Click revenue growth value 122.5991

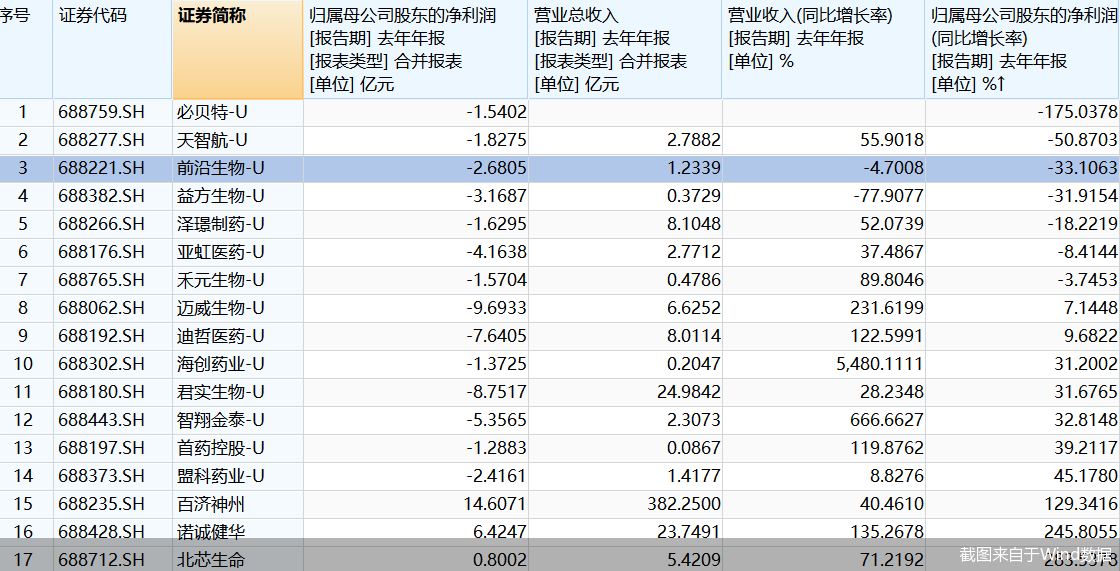[886, 336]
